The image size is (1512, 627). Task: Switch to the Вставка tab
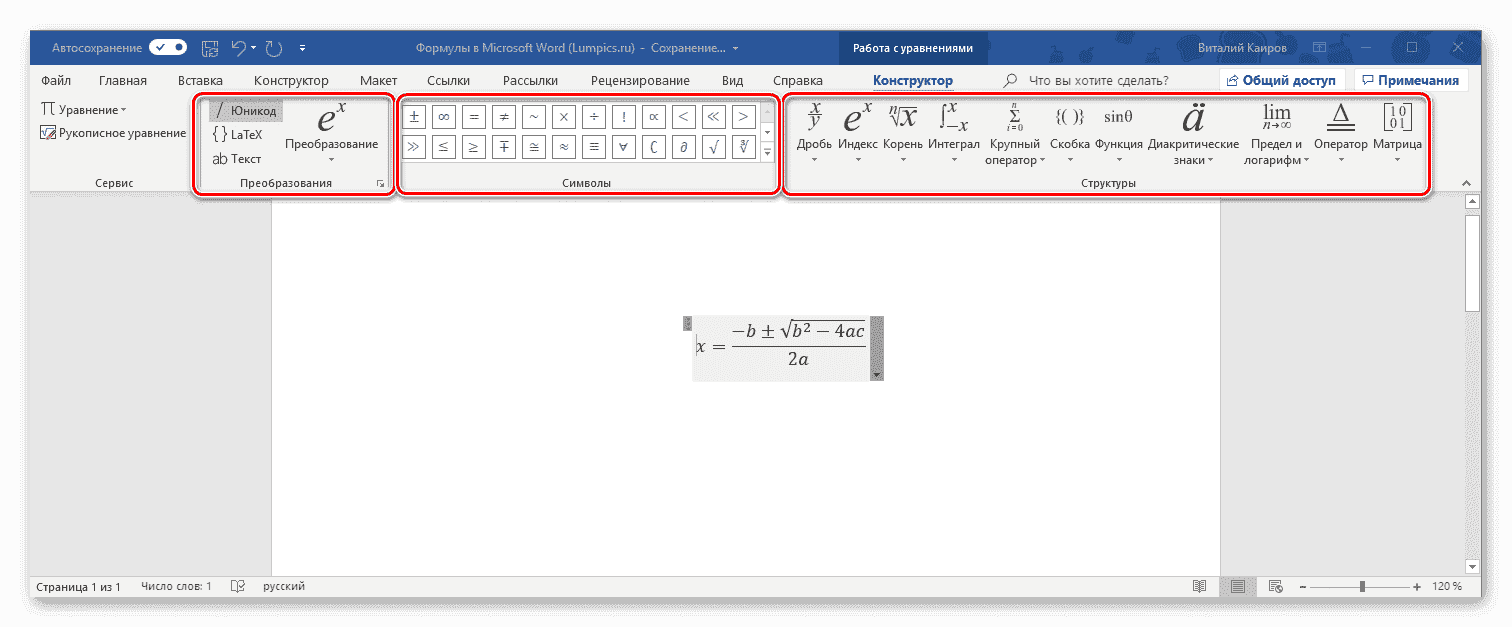[x=200, y=80]
